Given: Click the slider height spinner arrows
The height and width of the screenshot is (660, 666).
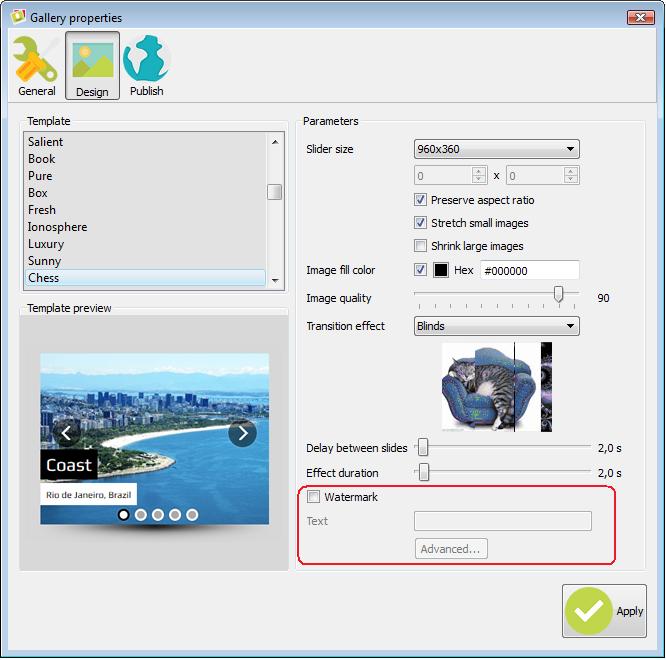Looking at the screenshot, I should [x=571, y=175].
